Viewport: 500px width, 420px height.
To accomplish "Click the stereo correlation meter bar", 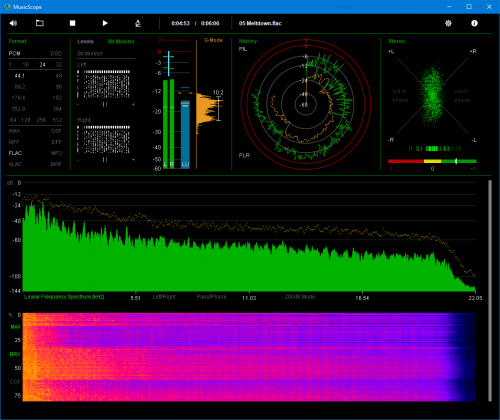I will (x=432, y=161).
